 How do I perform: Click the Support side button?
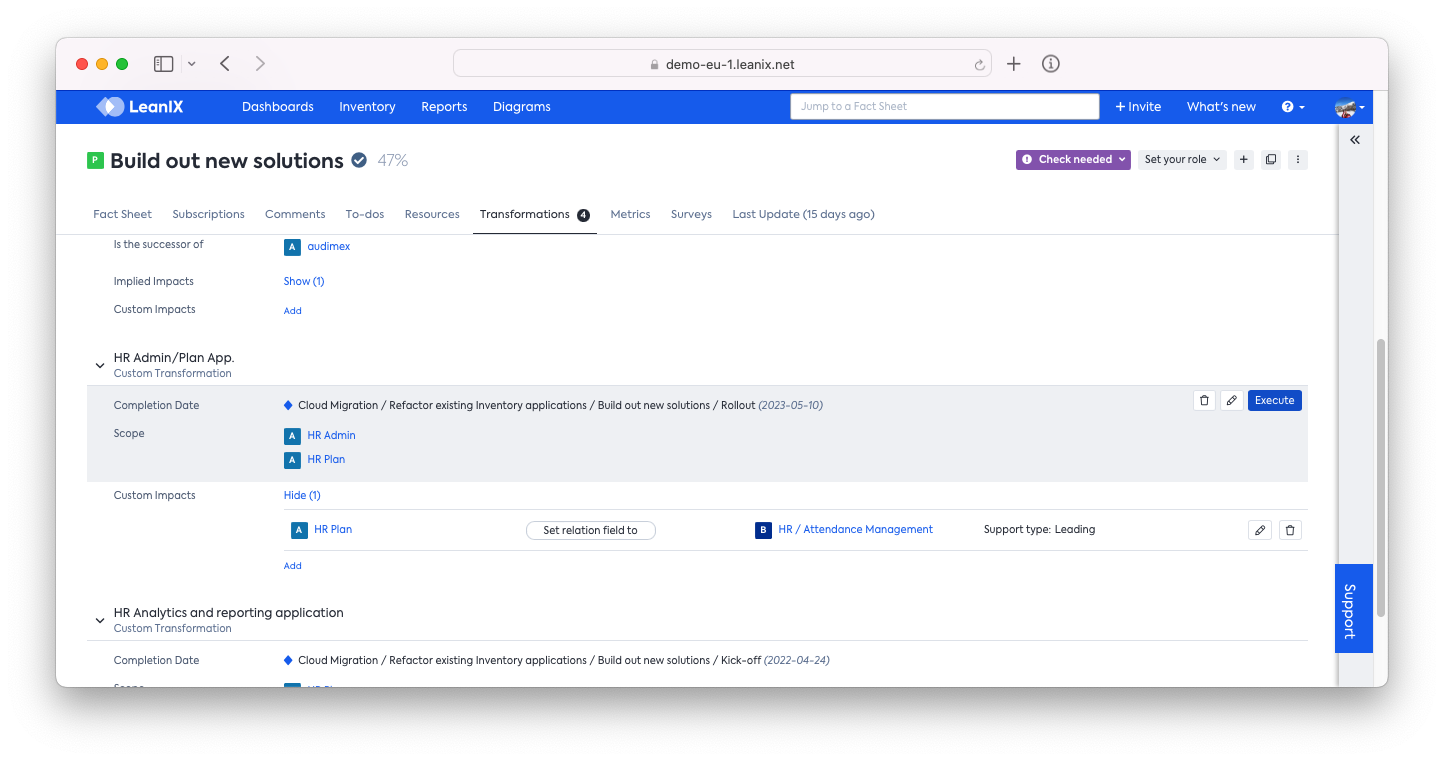pyautogui.click(x=1354, y=609)
